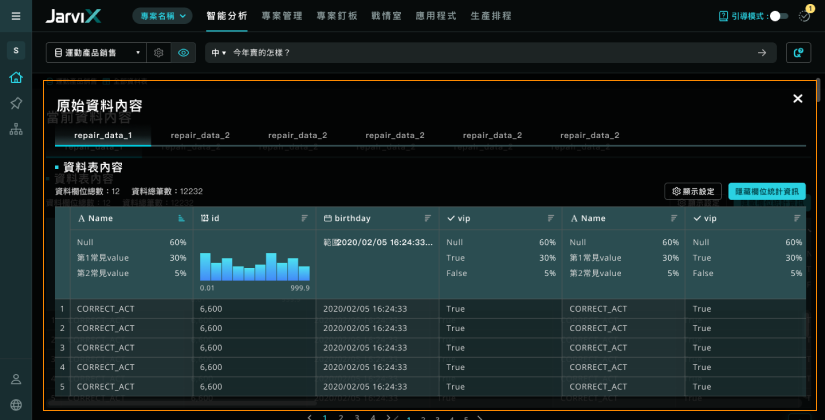Click the globe language icon in the sidebar

tap(16, 405)
